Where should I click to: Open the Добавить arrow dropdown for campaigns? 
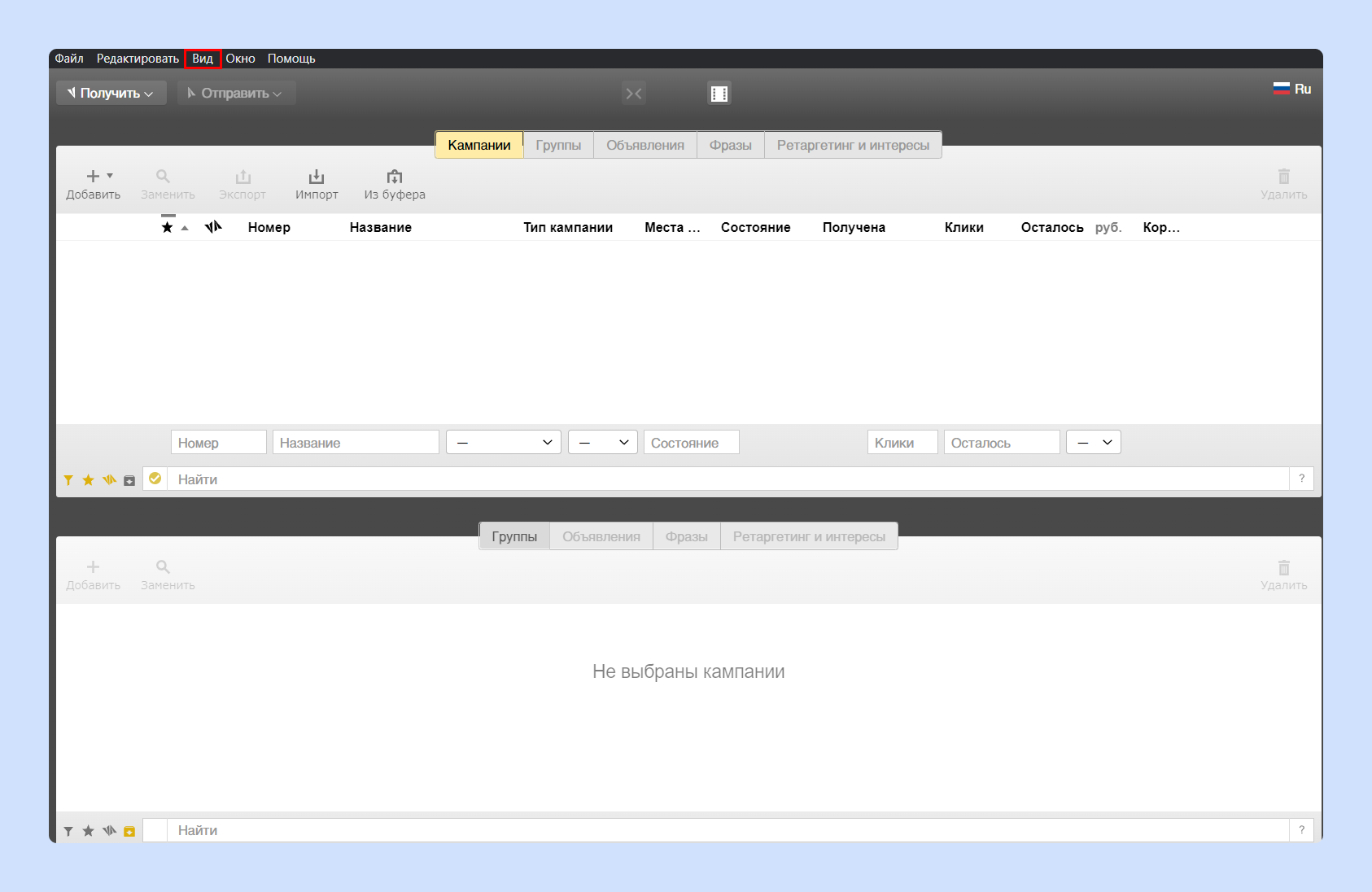tap(110, 176)
